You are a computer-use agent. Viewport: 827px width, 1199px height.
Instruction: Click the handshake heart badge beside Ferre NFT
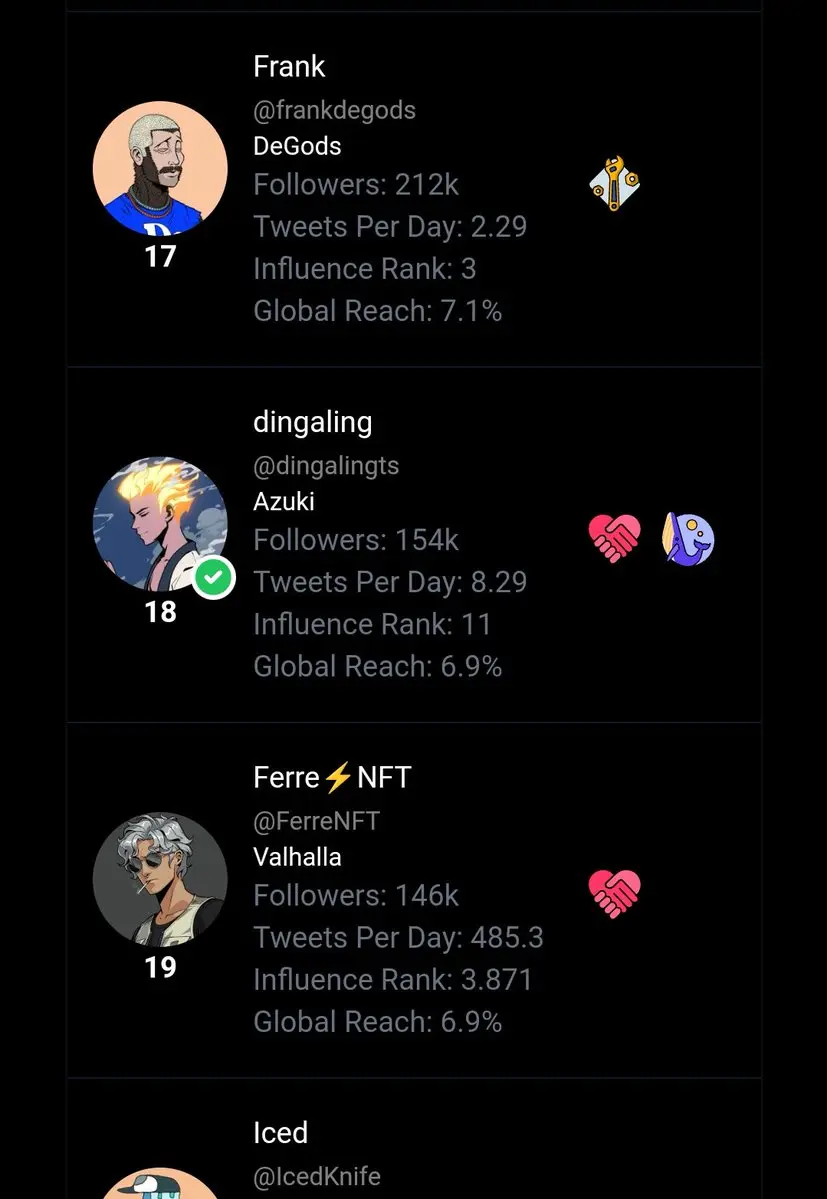point(615,893)
